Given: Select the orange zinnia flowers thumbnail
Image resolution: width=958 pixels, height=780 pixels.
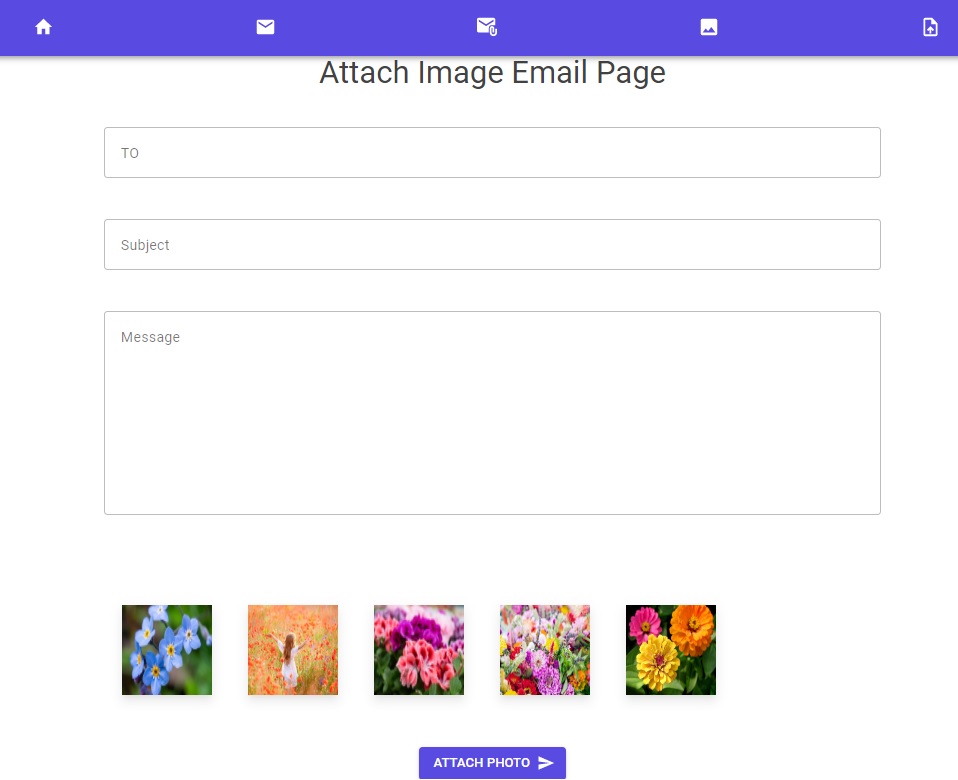Looking at the screenshot, I should (670, 649).
